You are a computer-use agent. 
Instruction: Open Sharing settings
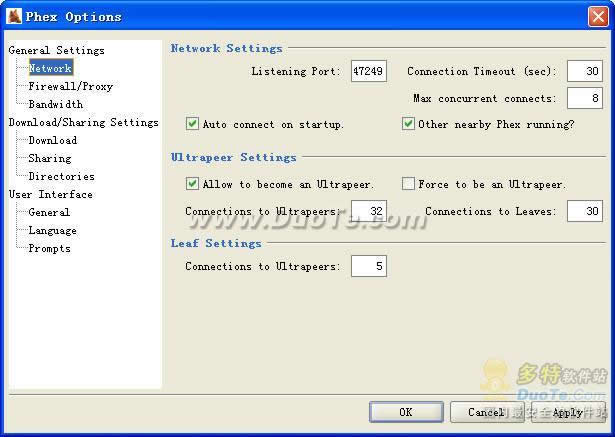[49, 158]
